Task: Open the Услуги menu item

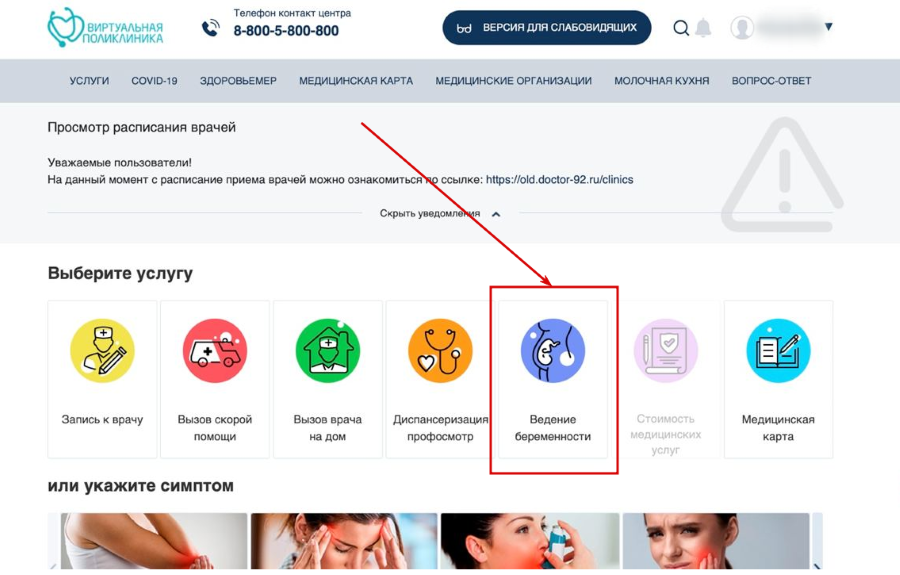Action: pyautogui.click(x=89, y=81)
